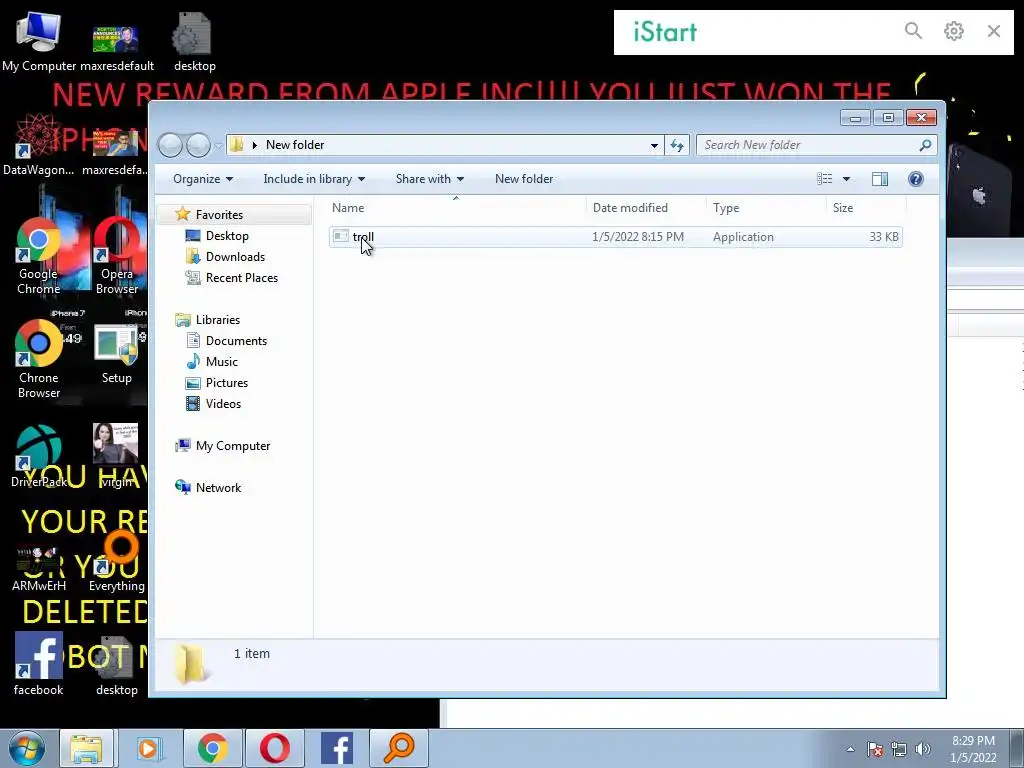Open Facebook from the taskbar

(x=337, y=748)
